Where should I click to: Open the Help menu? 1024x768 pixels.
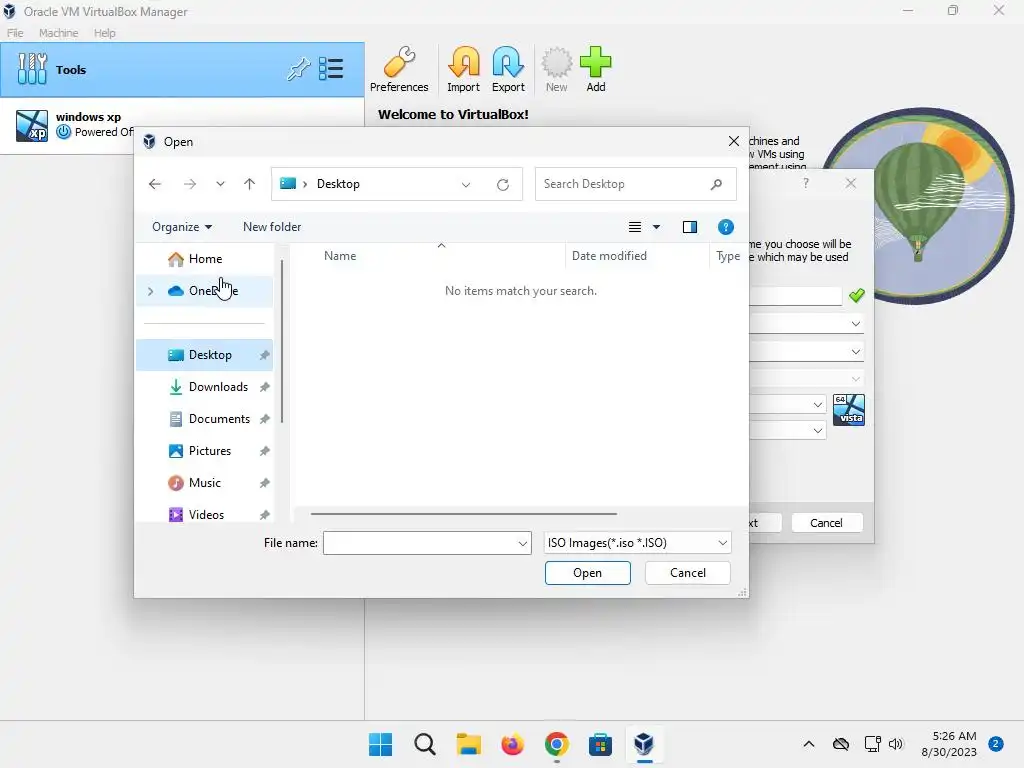pos(104,33)
